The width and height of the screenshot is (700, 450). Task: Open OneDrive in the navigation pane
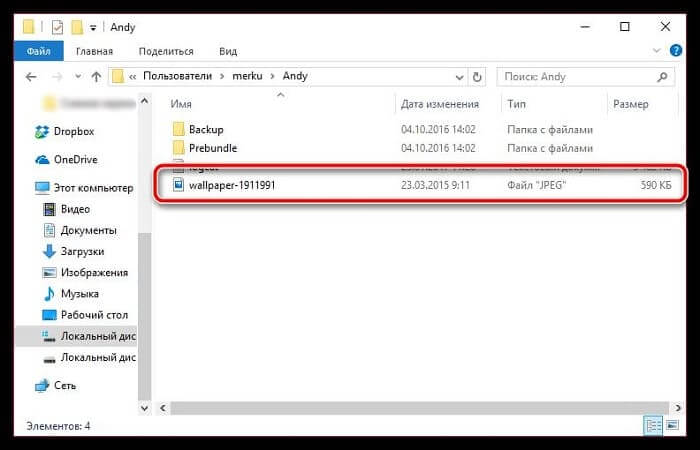coord(75,159)
